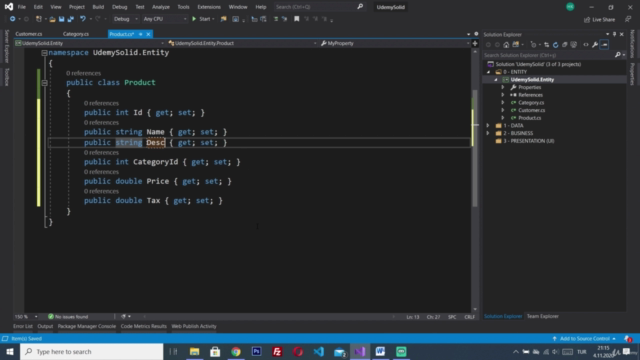Screen dimensions: 640x360
Task: Click the editor vertical scrollbar
Action: 475,180
